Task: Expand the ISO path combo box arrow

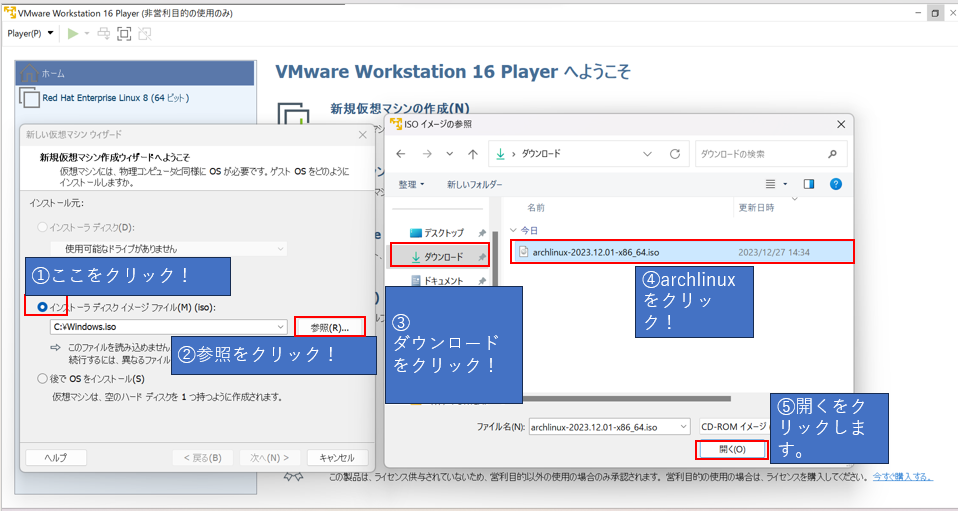Action: (280, 326)
